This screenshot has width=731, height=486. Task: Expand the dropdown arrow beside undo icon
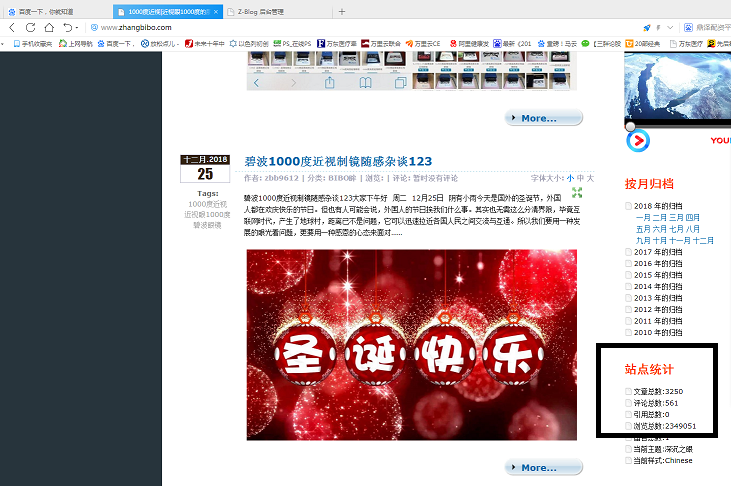[x=77, y=28]
